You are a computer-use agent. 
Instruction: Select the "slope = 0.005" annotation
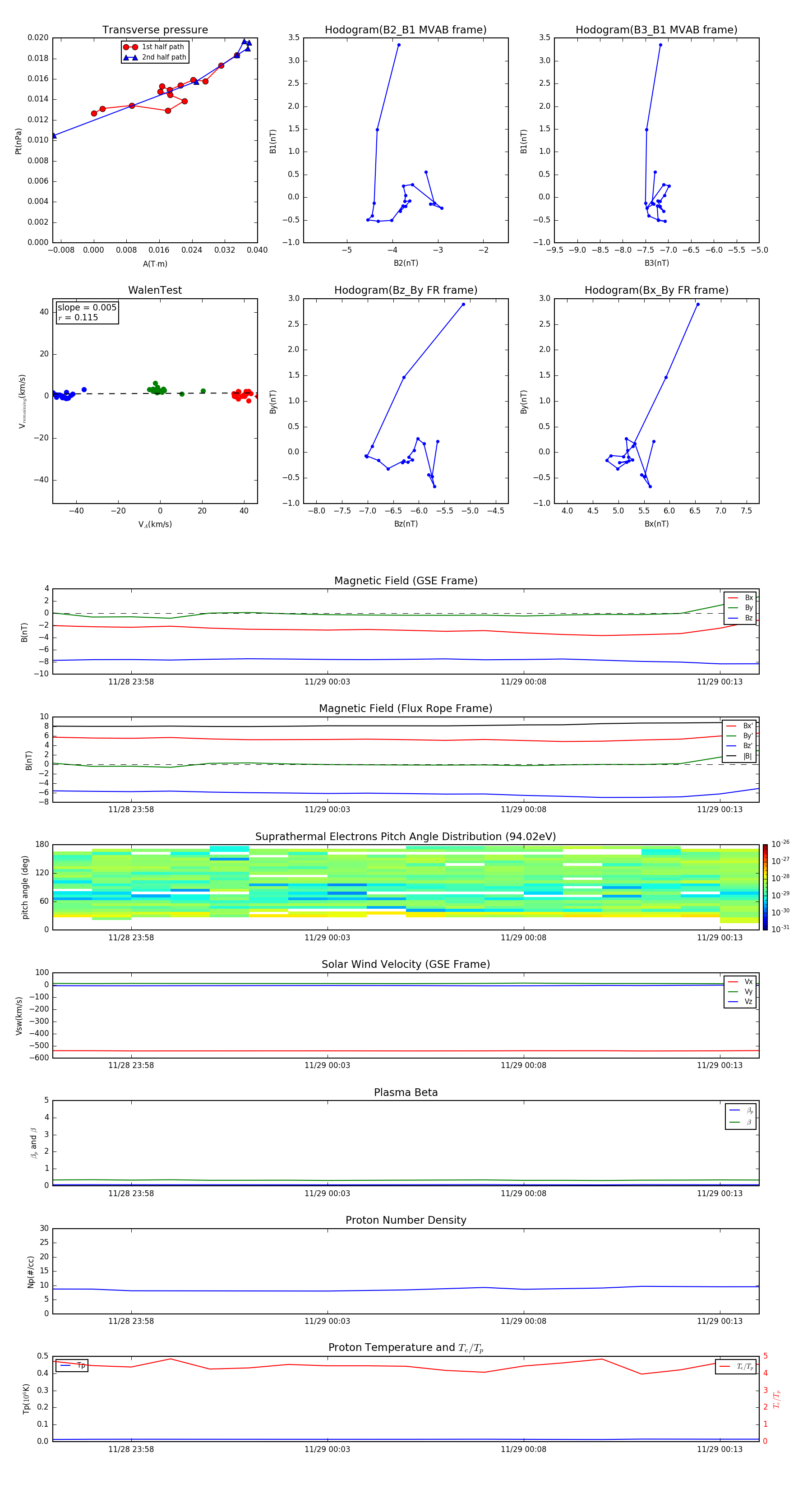click(87, 308)
